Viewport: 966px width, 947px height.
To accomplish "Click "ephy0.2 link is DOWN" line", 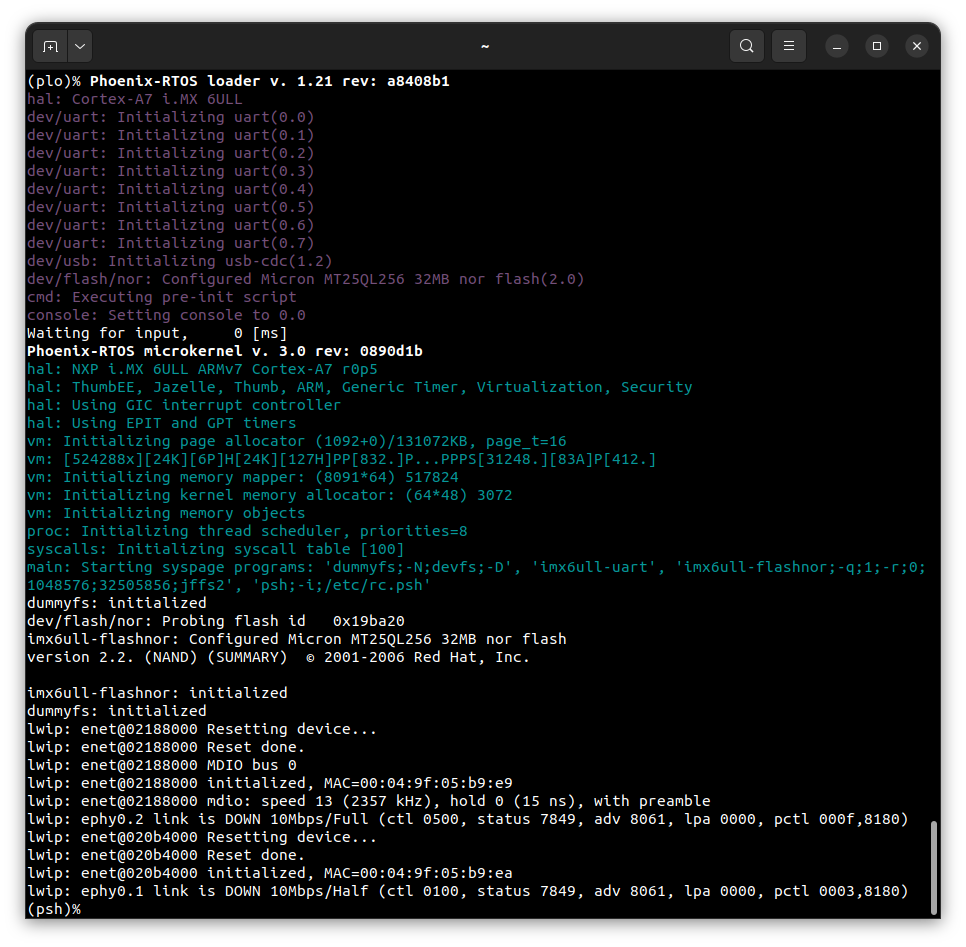I will (x=468, y=819).
